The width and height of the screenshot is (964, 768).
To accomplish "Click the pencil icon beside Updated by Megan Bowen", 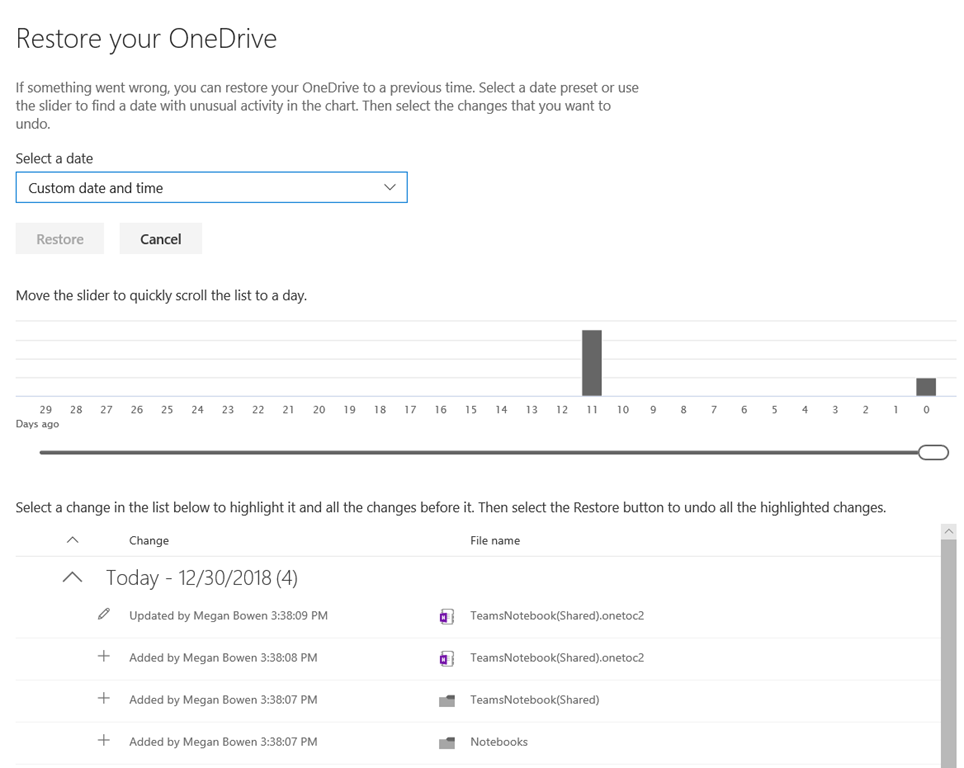I will pos(104,614).
